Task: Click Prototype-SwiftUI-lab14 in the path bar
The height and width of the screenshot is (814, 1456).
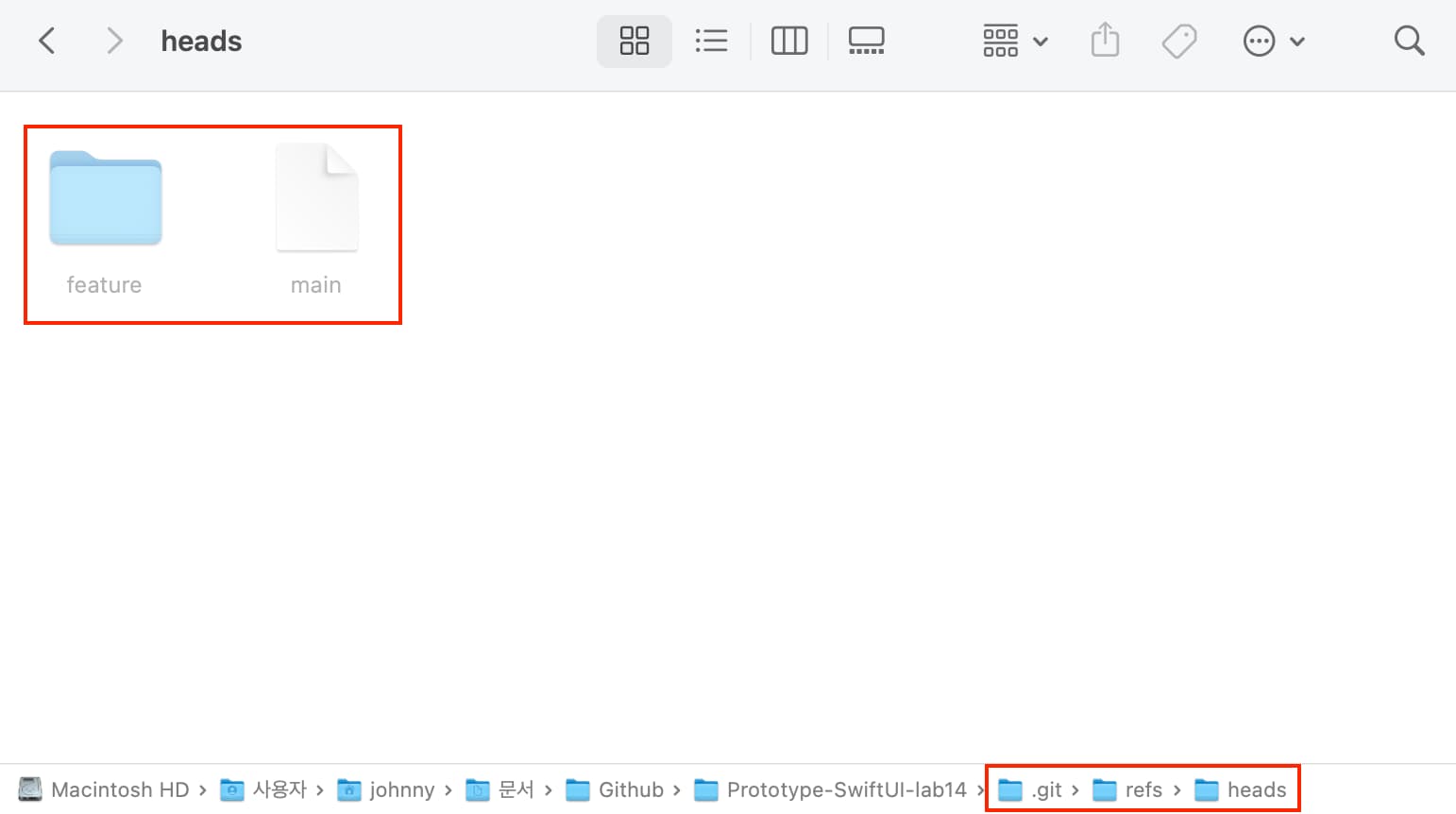Action: pyautogui.click(x=830, y=789)
